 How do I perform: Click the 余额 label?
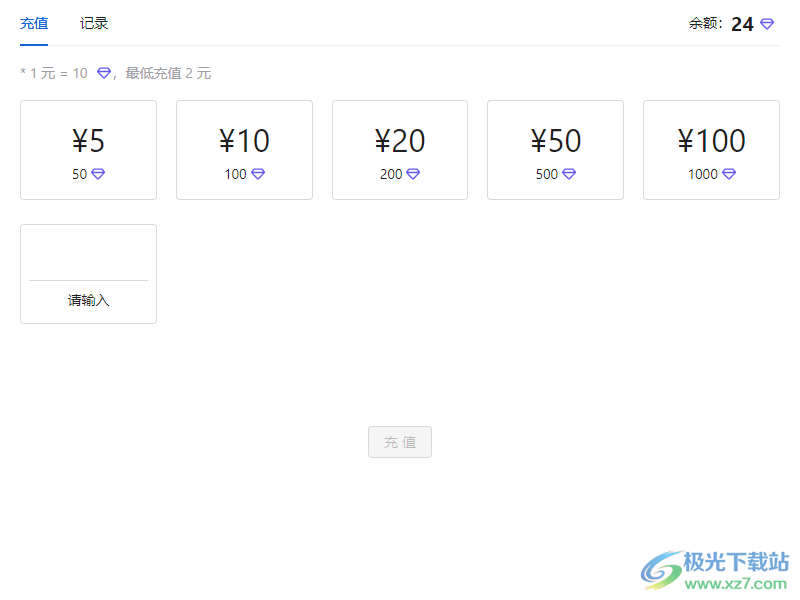click(705, 23)
